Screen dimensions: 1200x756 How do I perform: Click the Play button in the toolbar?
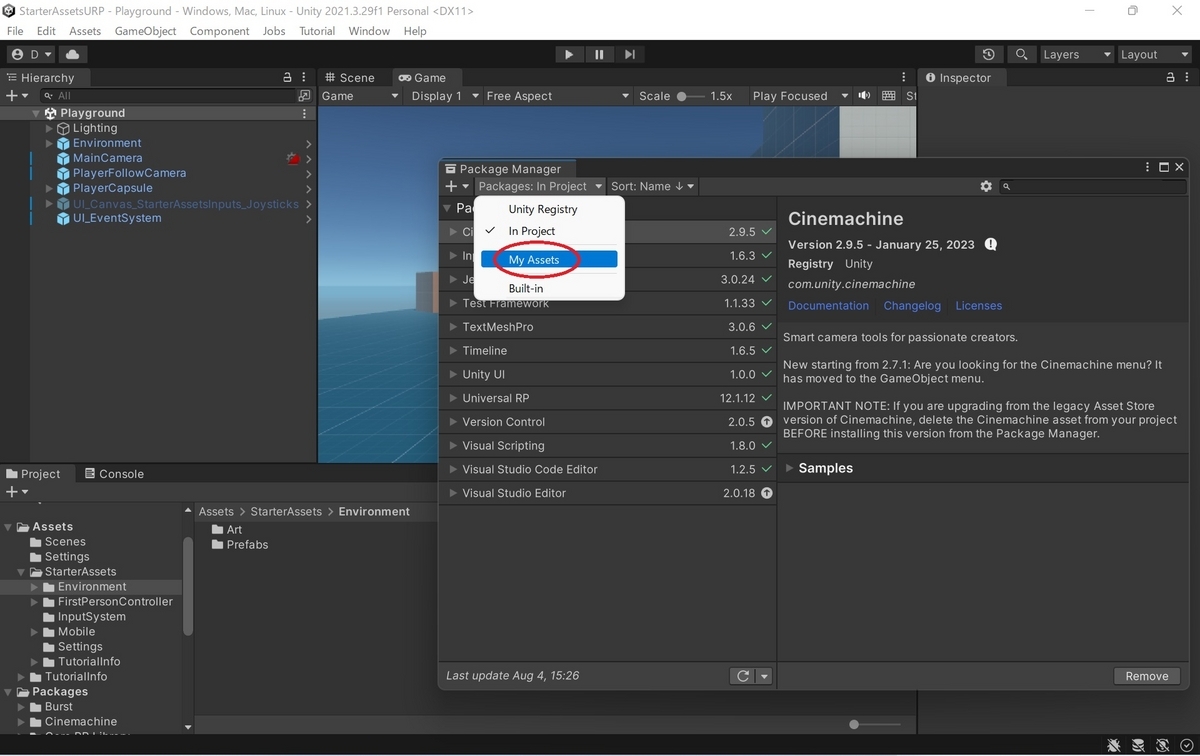[569, 55]
